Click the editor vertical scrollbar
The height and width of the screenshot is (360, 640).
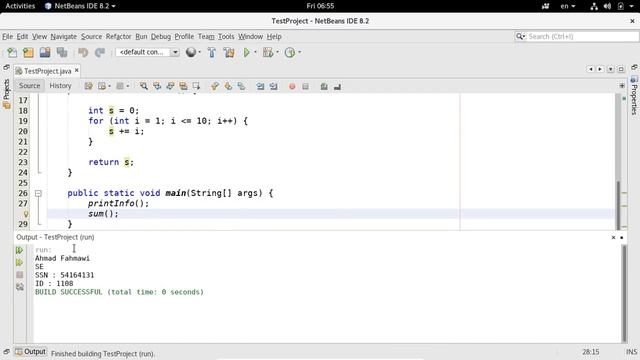click(x=618, y=161)
